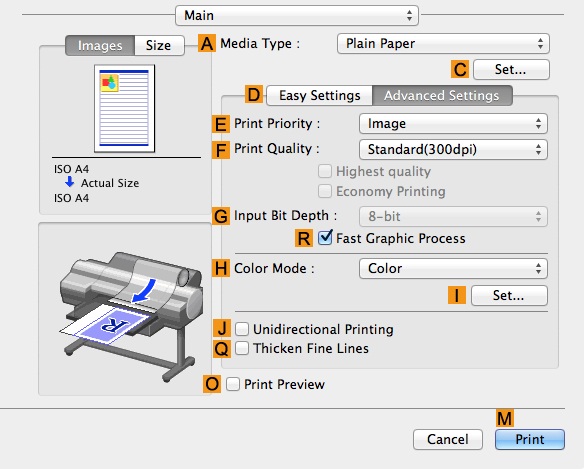Tick the Print Preview checkbox
The width and height of the screenshot is (584, 469).
coord(233,384)
